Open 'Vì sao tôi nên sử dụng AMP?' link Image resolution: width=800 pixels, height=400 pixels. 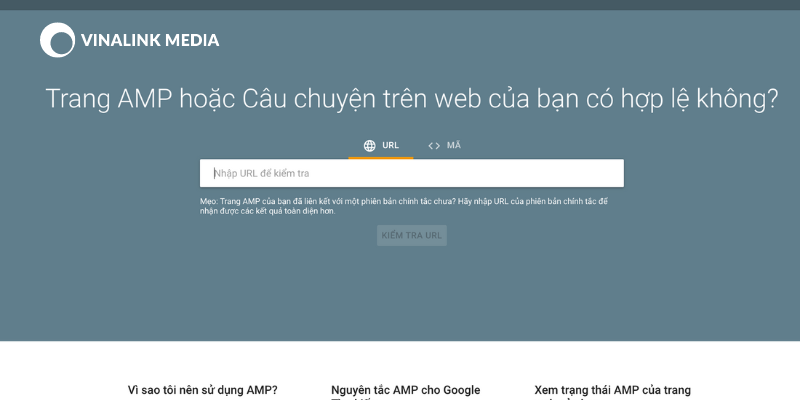click(203, 390)
